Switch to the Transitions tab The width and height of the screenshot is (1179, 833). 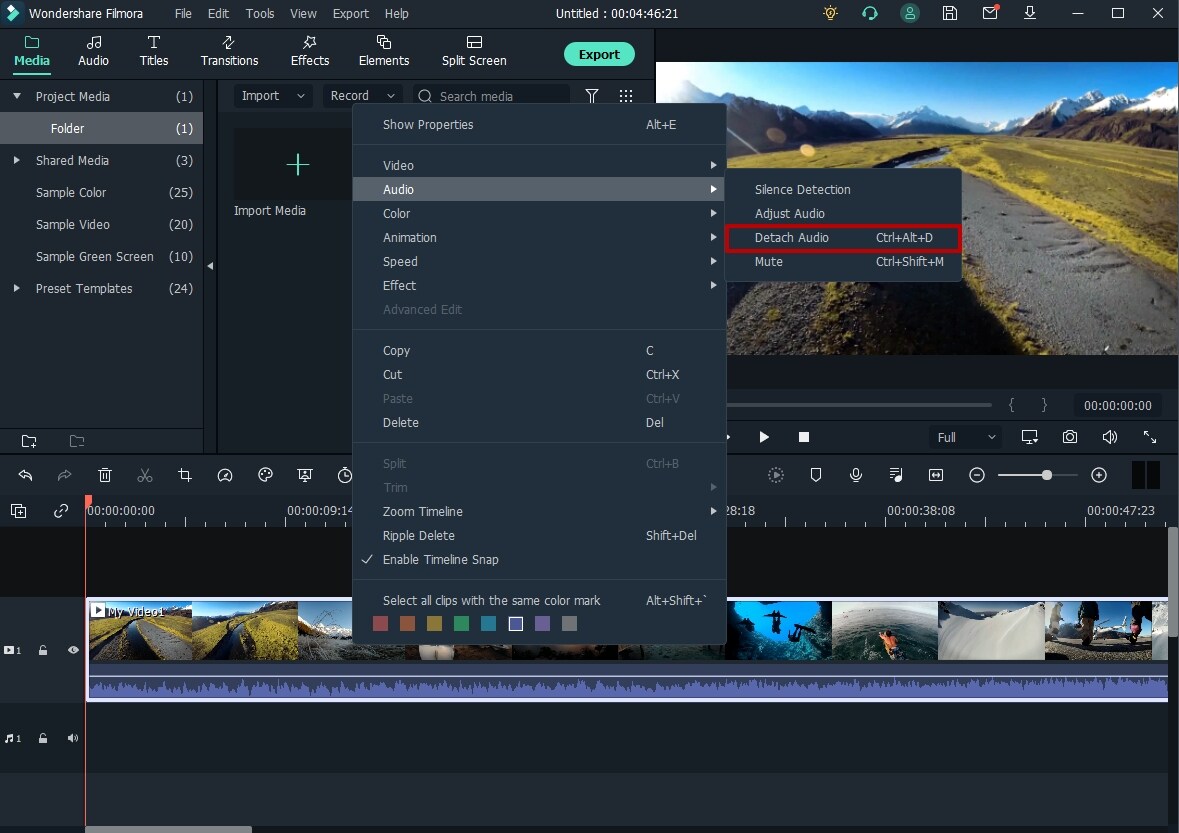[229, 51]
